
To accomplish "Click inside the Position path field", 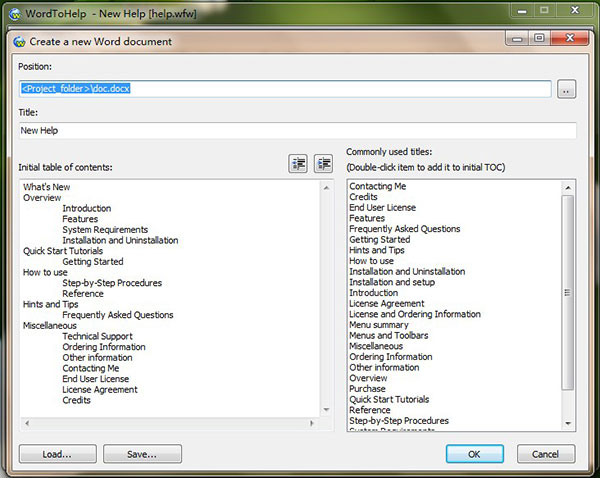I will (285, 89).
